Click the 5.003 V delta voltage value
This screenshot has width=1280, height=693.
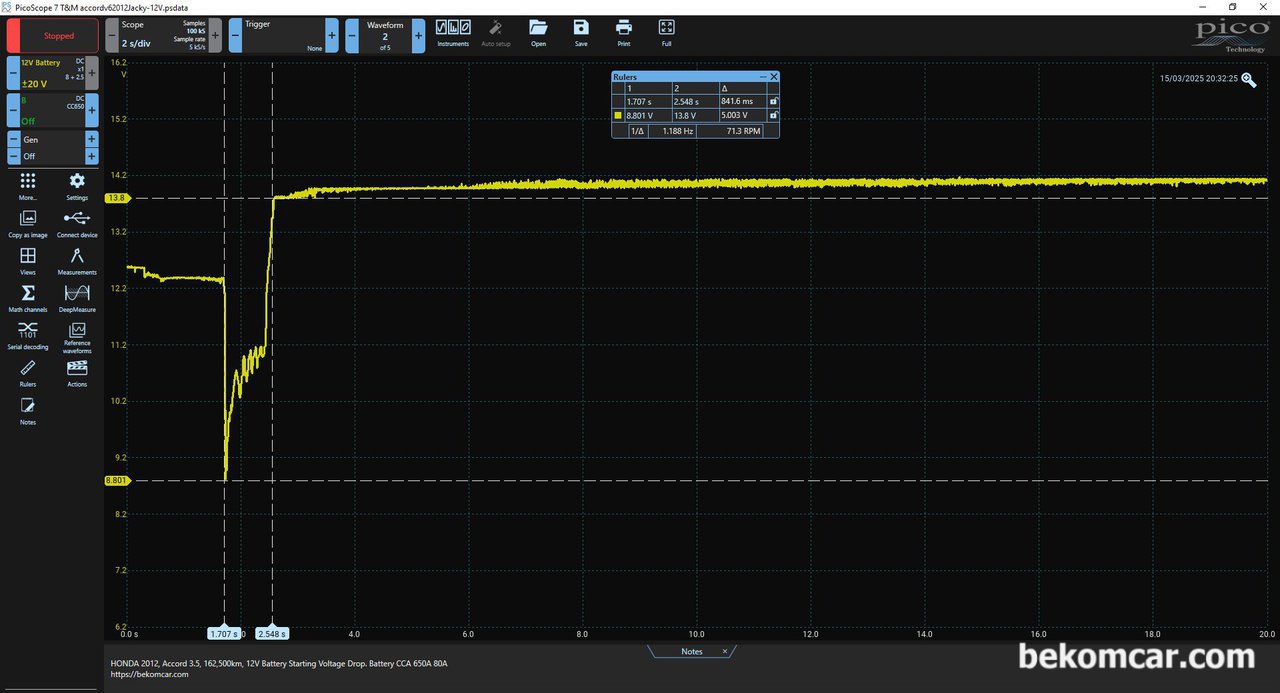733,116
